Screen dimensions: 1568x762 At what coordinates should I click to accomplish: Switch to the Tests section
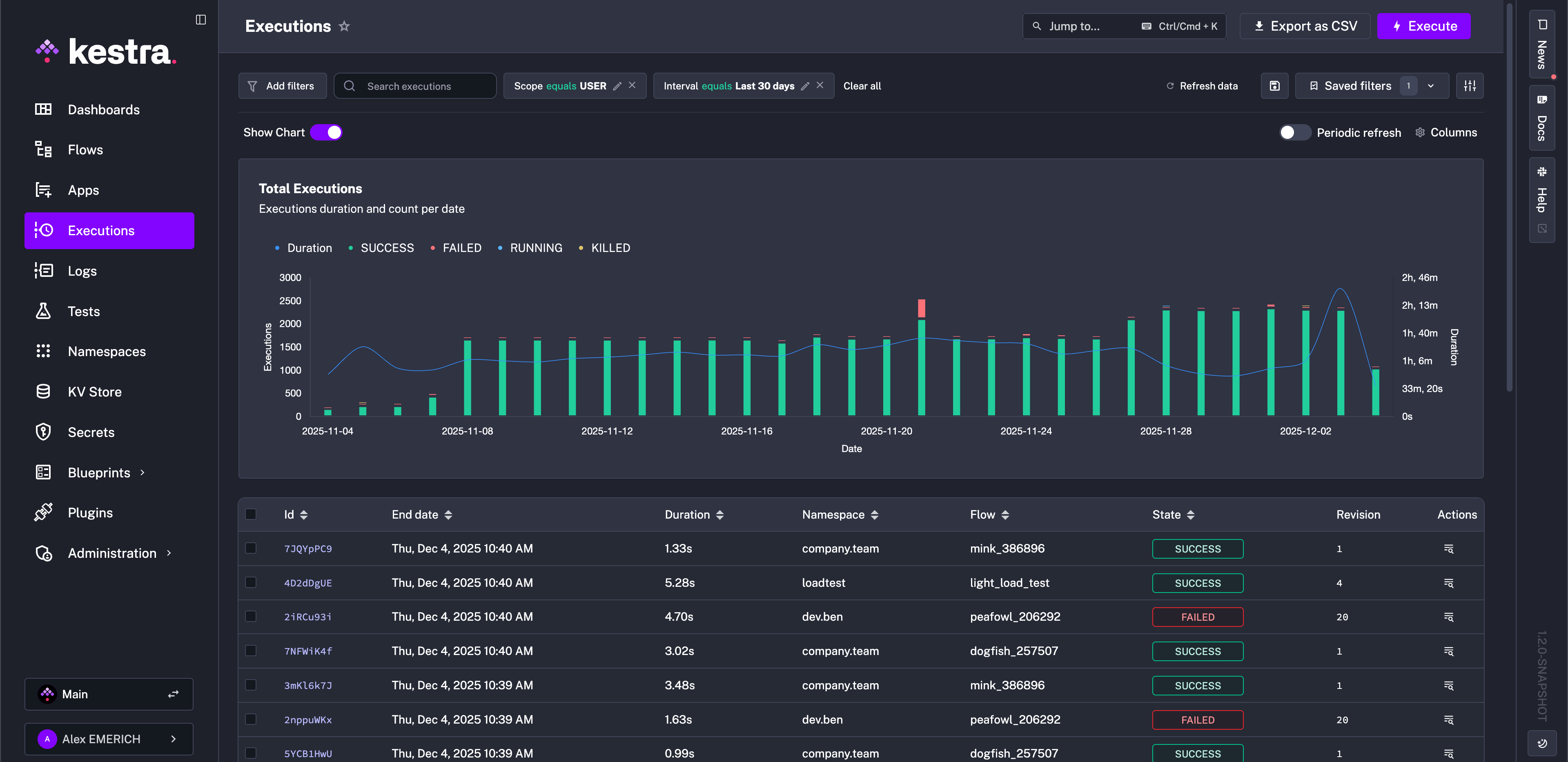tap(83, 311)
